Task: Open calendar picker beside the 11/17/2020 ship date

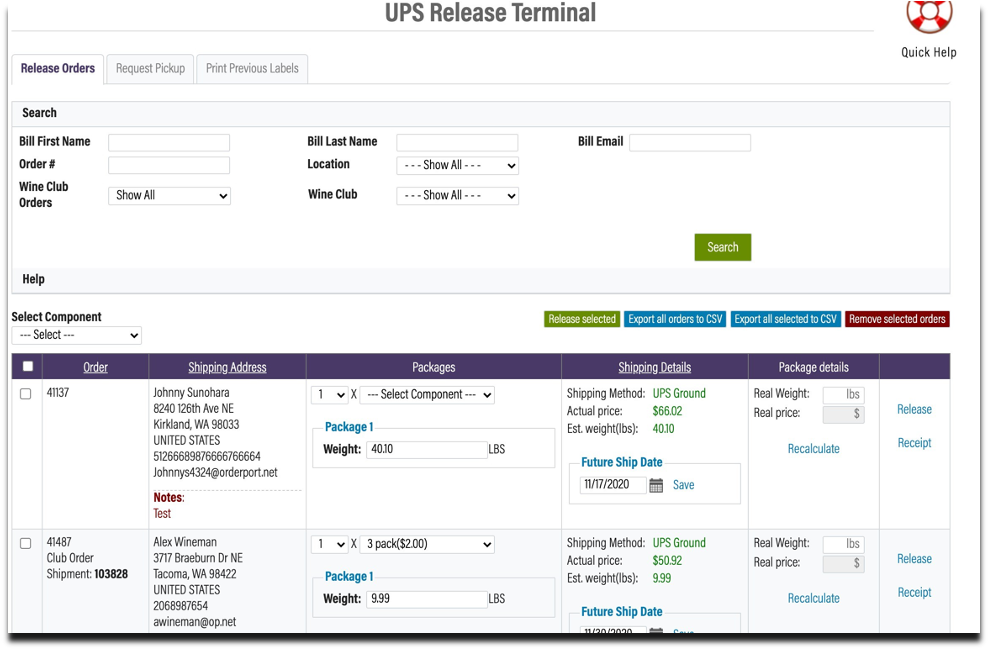Action: 656,486
